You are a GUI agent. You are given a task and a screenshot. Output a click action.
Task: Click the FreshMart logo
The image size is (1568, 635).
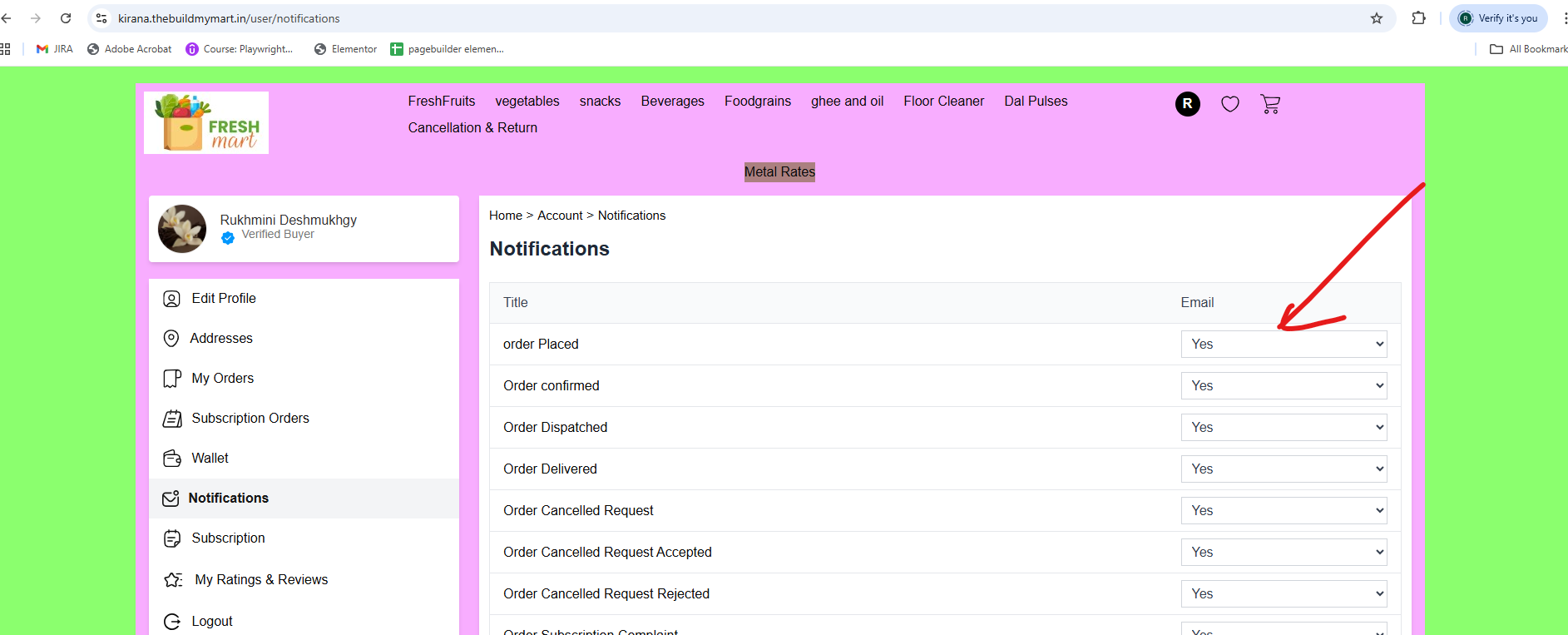click(x=206, y=122)
